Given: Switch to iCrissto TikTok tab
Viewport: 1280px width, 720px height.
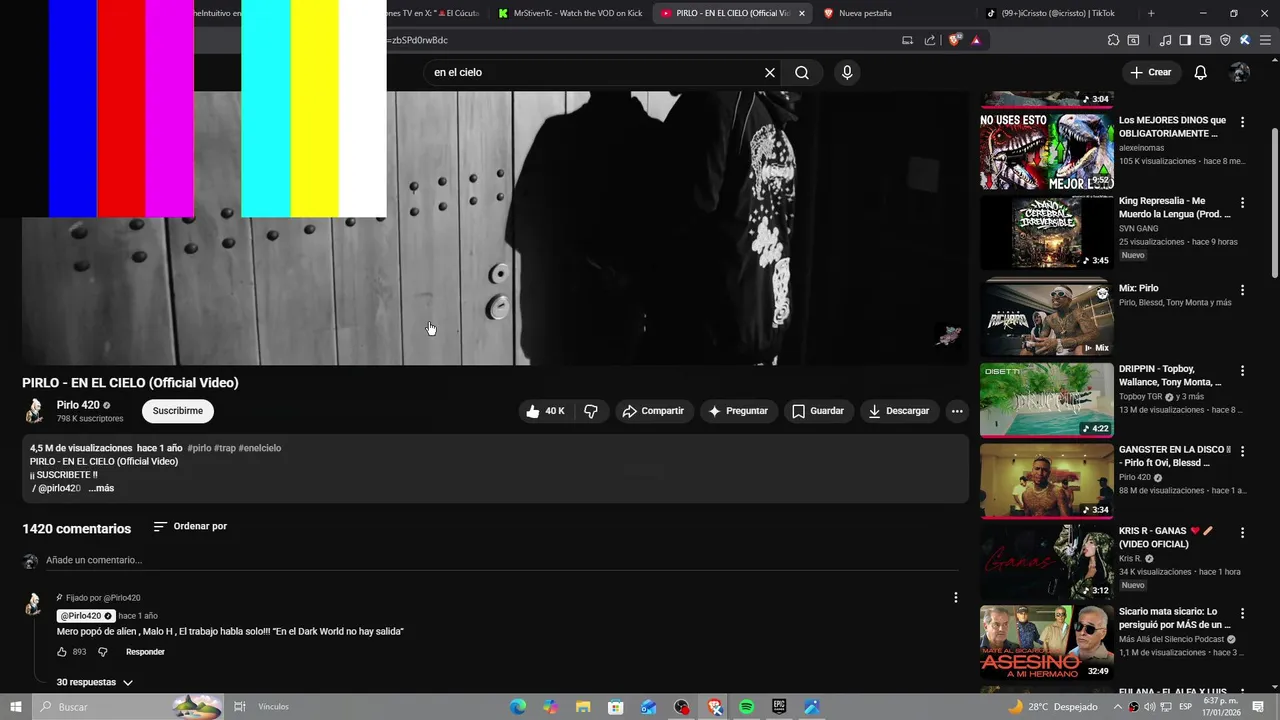Looking at the screenshot, I should tap(1057, 13).
